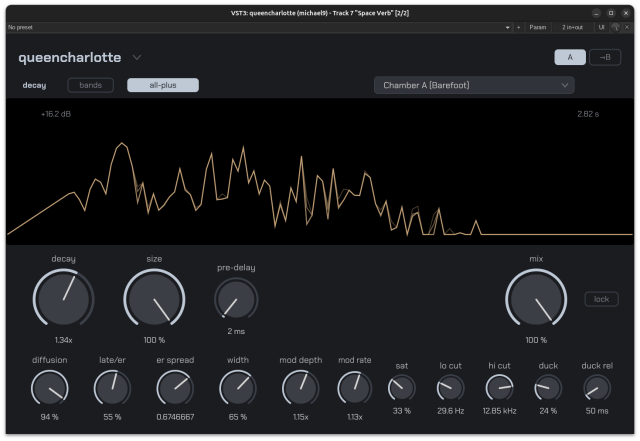The image size is (640, 441).
Task: Open the queencharlotte preset chevron menu
Action: (x=137, y=58)
